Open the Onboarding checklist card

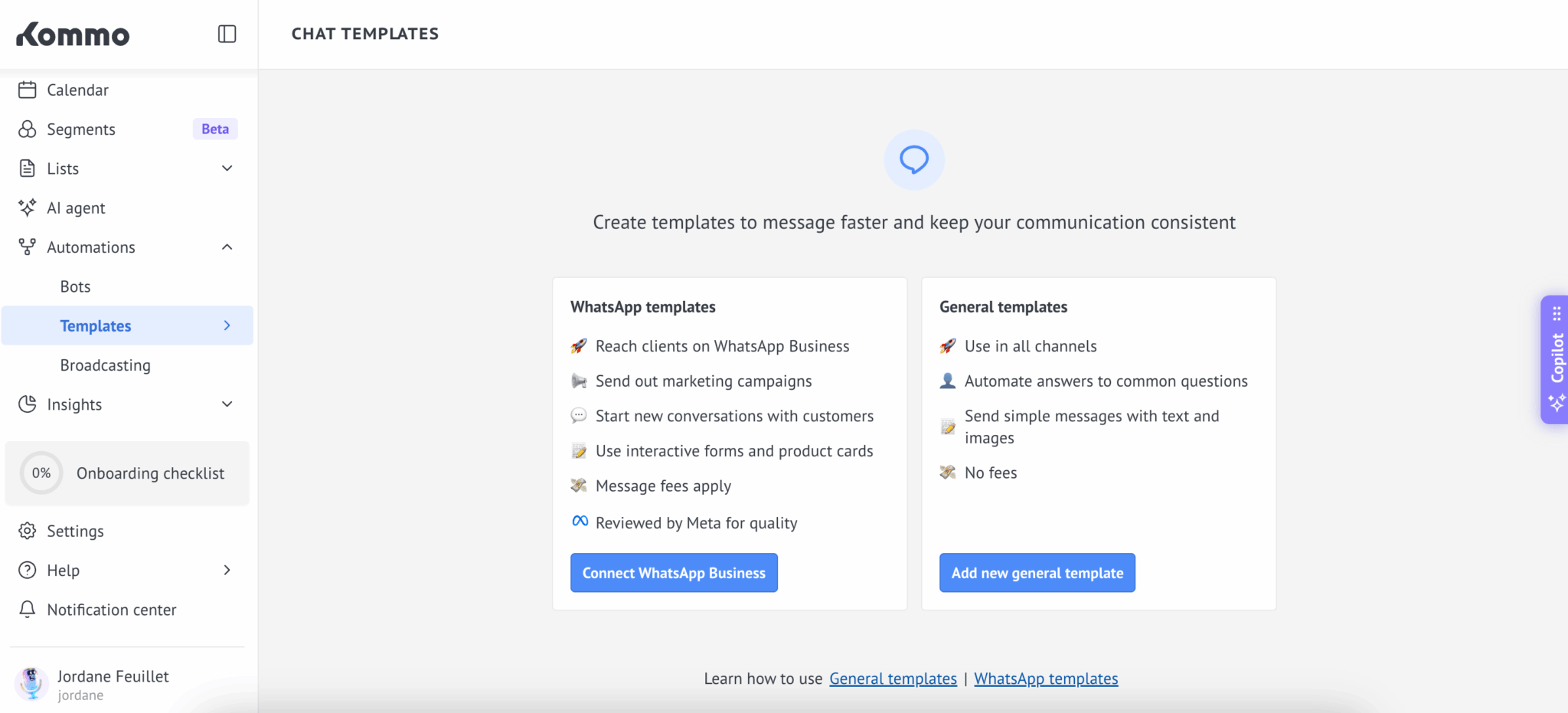click(127, 473)
